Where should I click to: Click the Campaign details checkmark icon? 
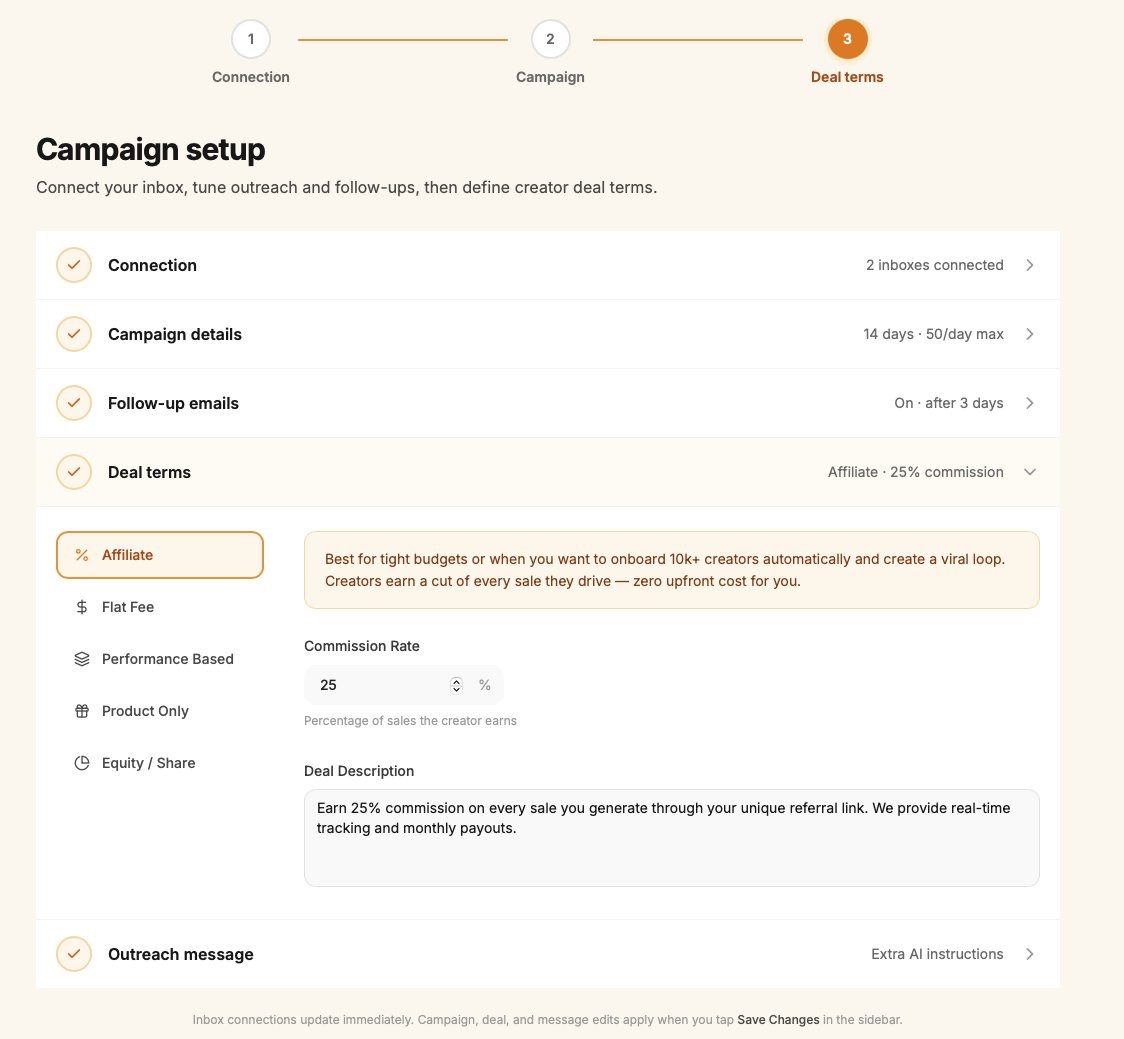point(74,334)
